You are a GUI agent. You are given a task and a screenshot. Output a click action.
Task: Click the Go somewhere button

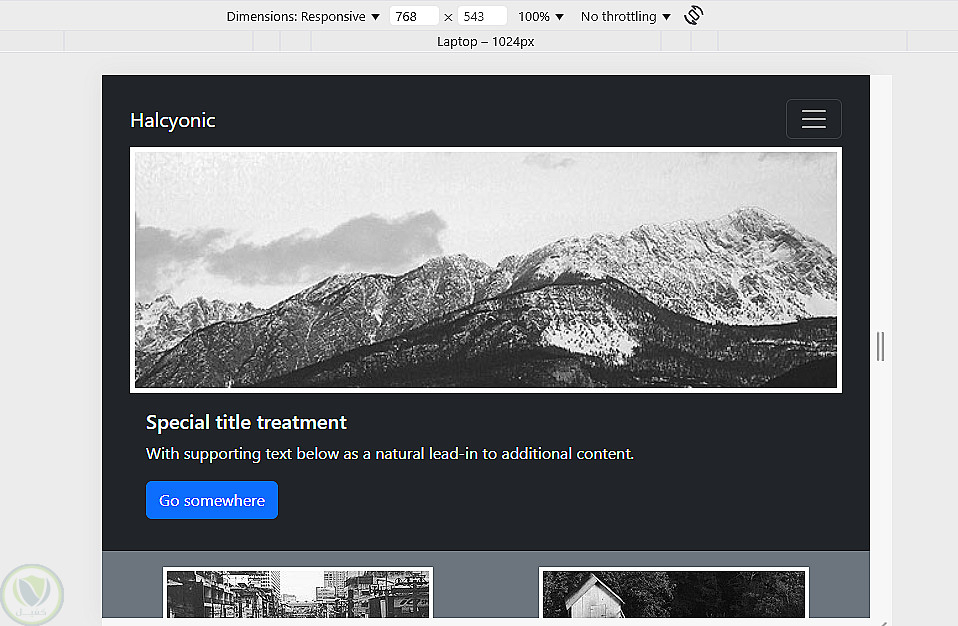pyautogui.click(x=212, y=500)
